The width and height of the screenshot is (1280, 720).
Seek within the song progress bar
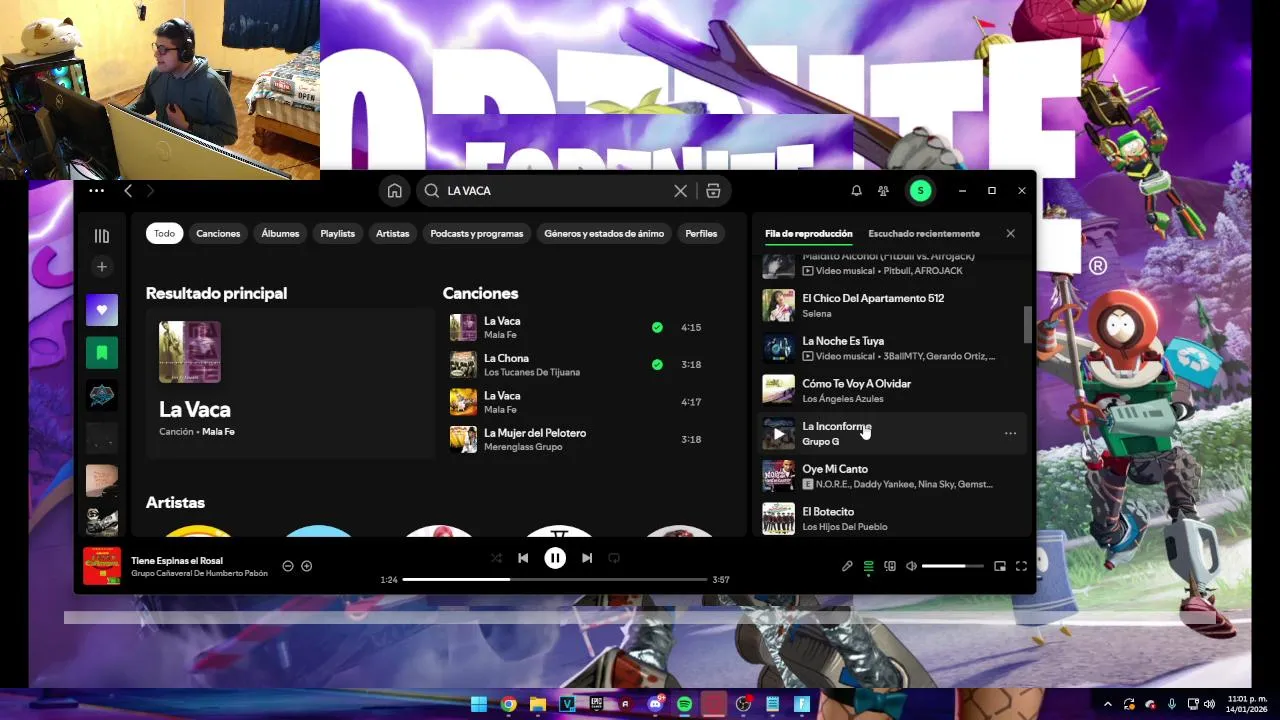point(555,579)
